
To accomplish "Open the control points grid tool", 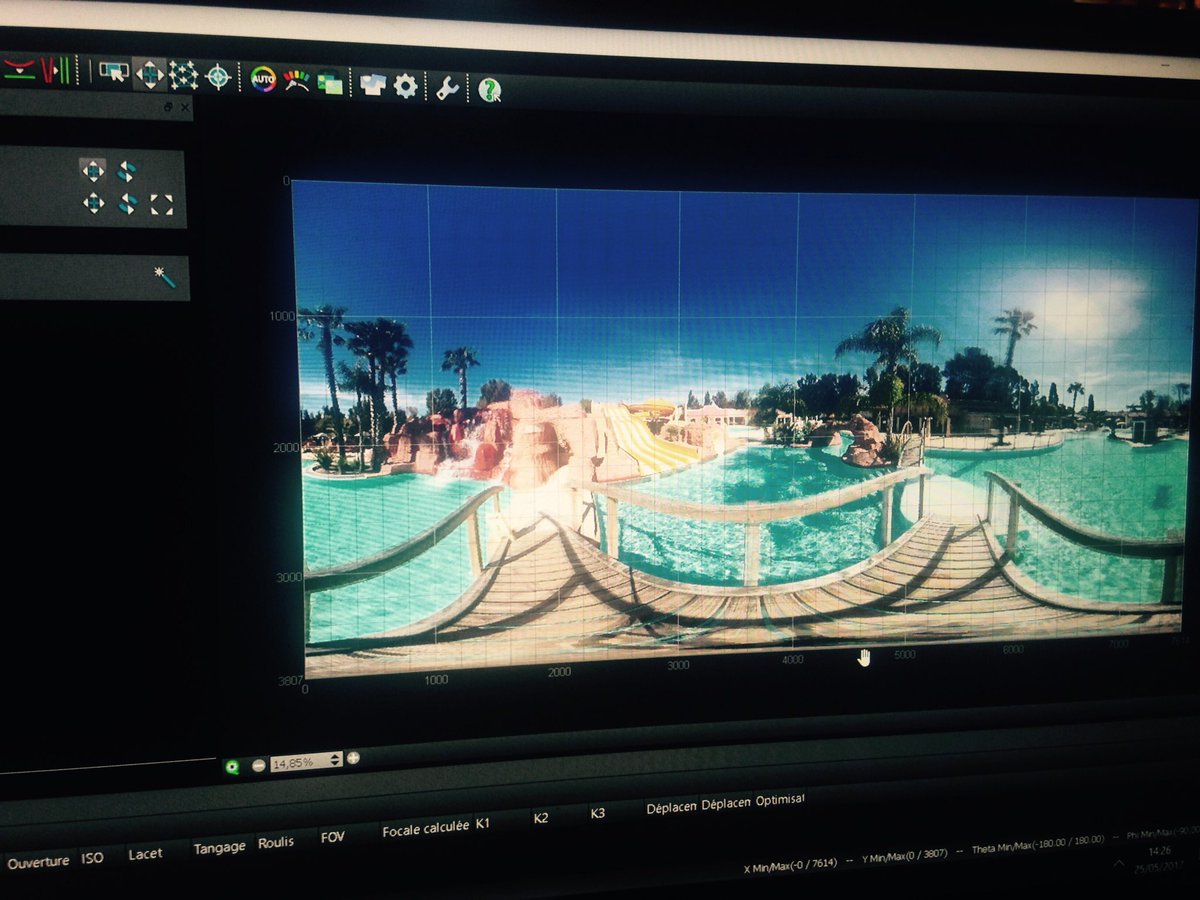I will click(x=183, y=75).
